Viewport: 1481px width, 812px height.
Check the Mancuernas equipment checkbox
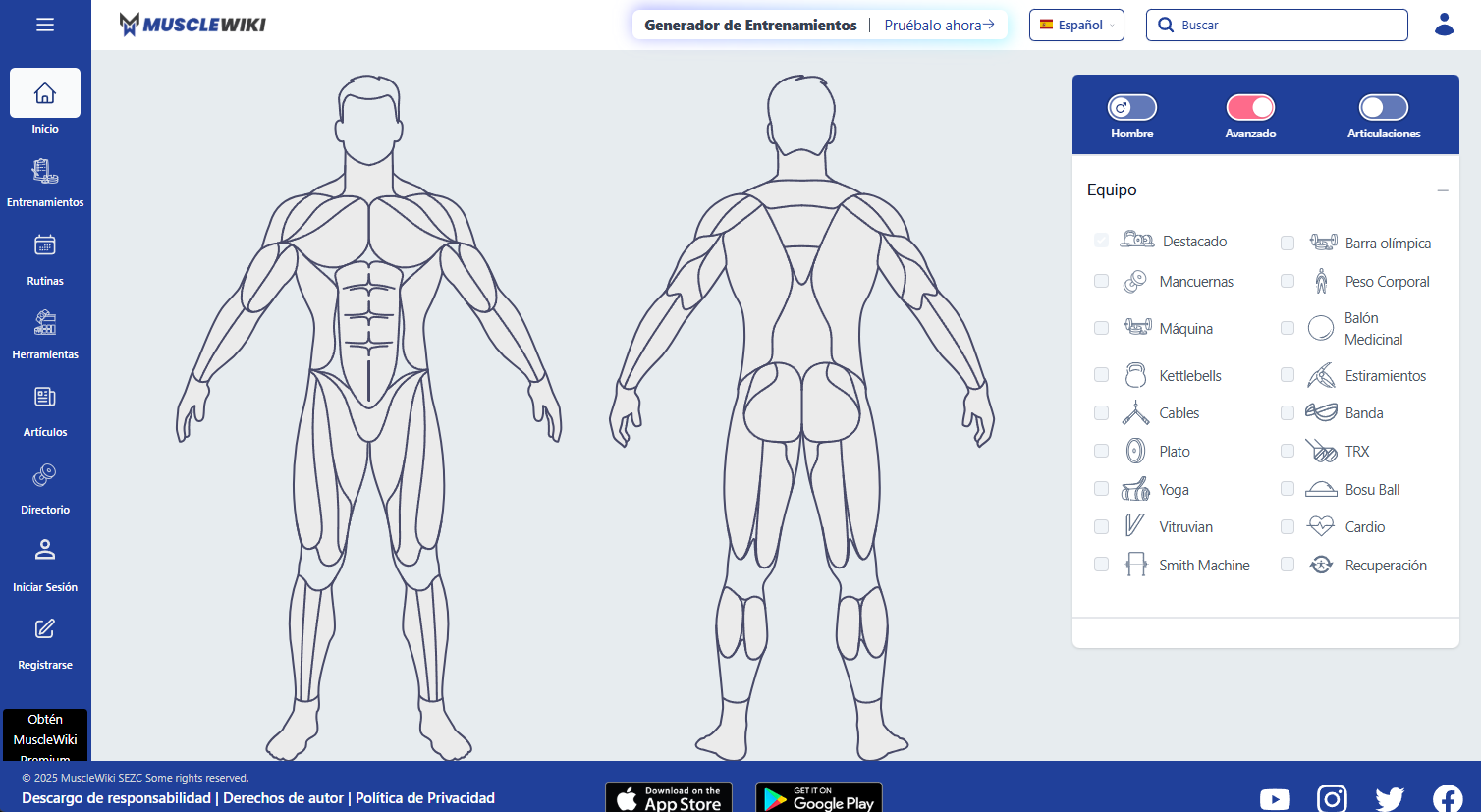(1101, 281)
